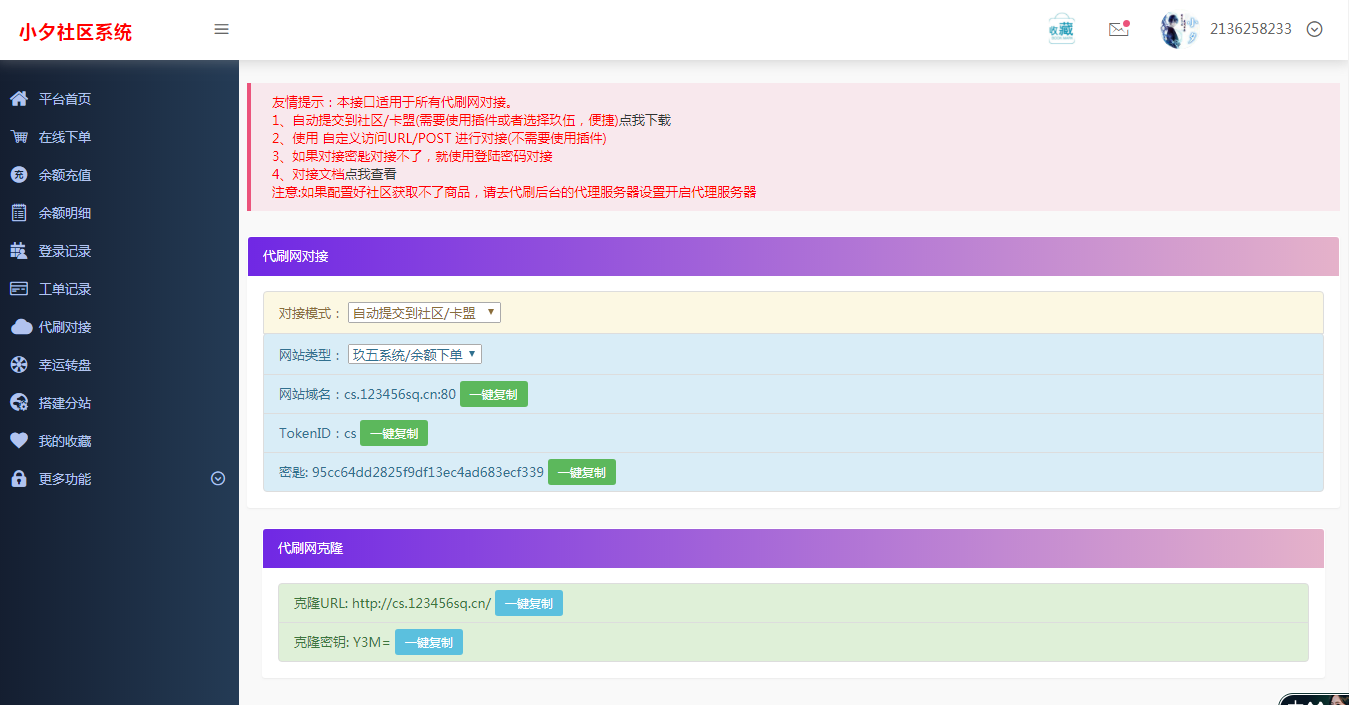Click the wheel icon for 幸运转盘
The width and height of the screenshot is (1349, 705).
click(x=18, y=365)
